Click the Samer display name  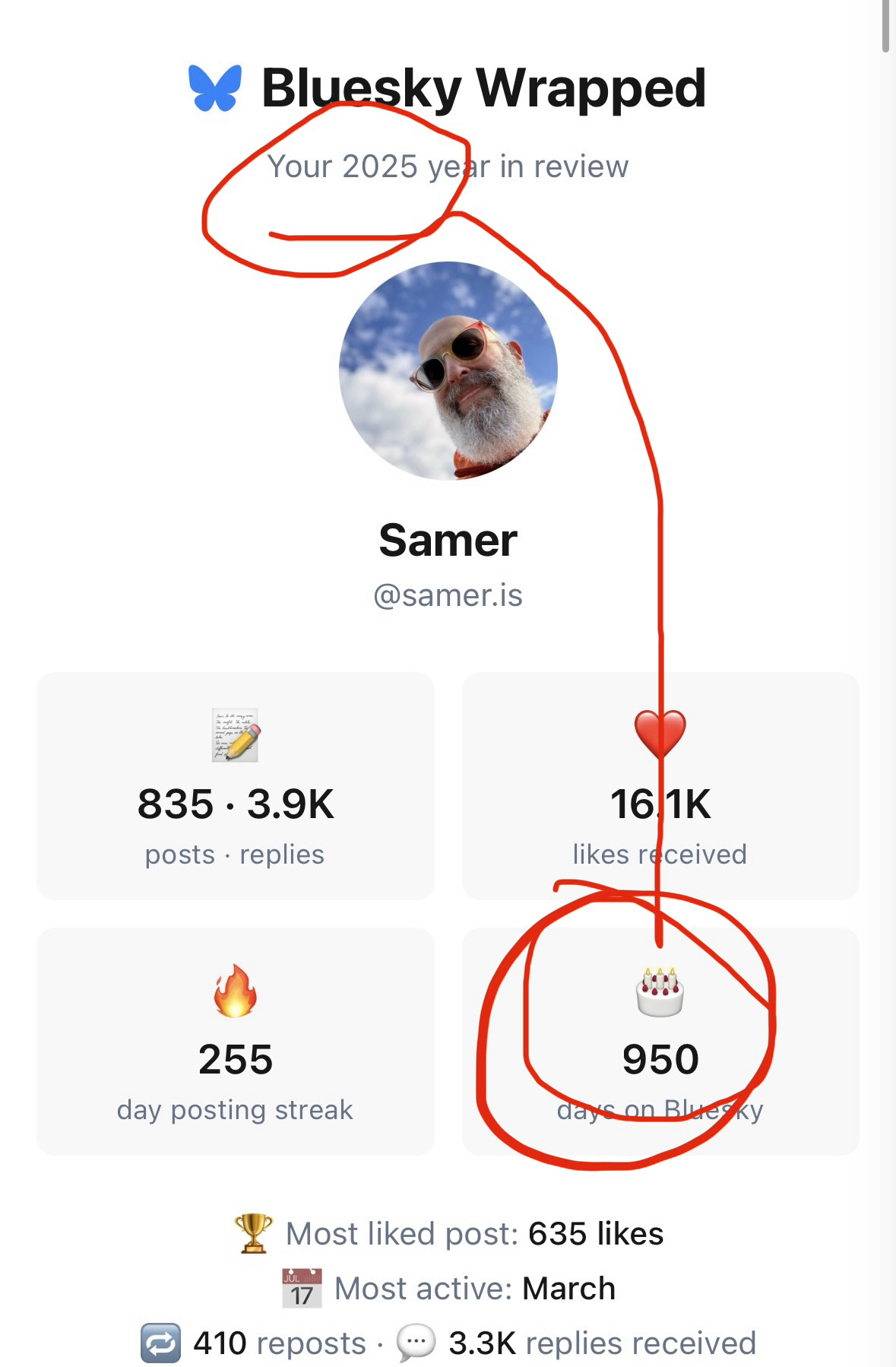click(x=448, y=541)
